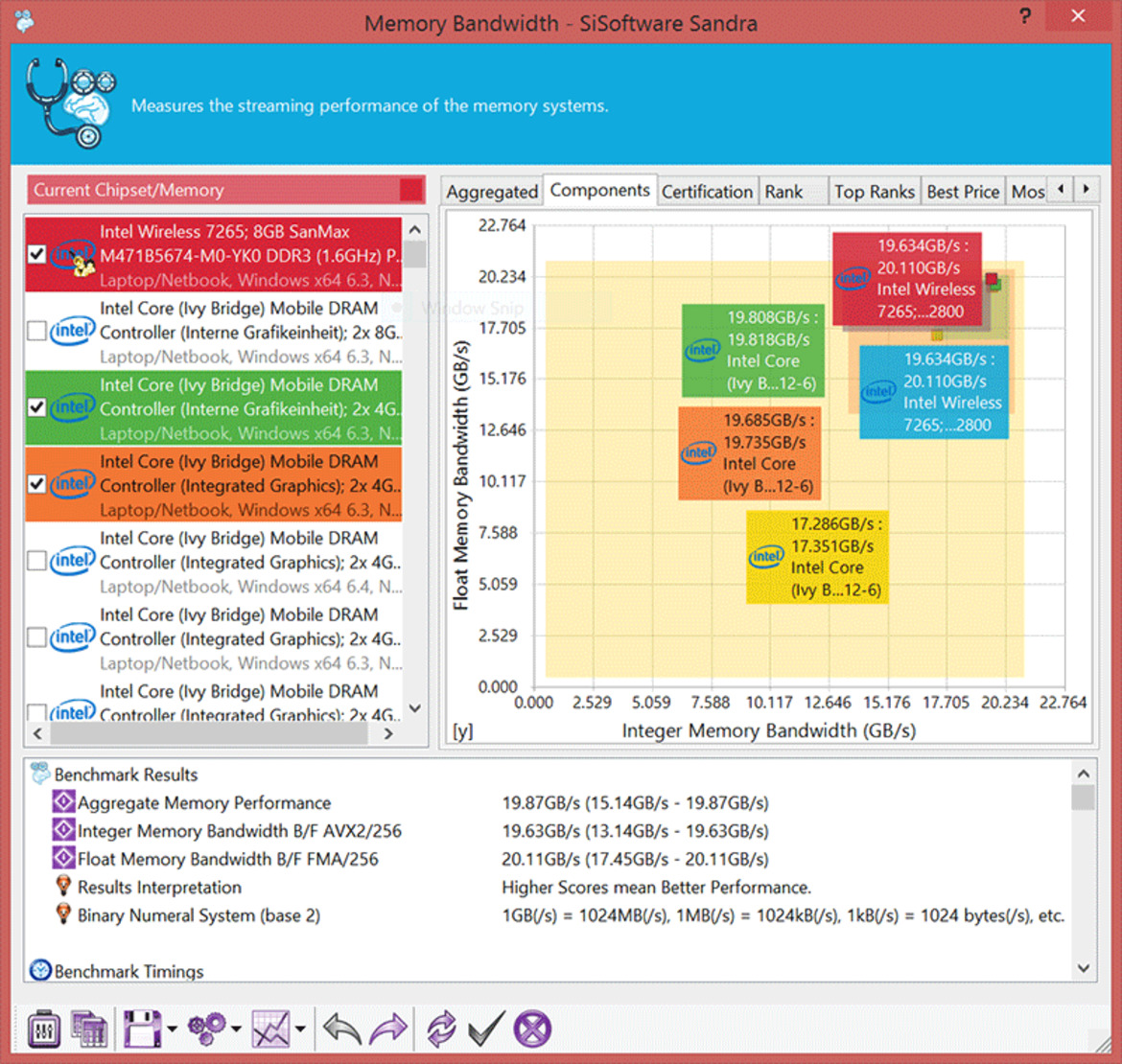Click the copy results table icon
The width and height of the screenshot is (1122, 1064).
[x=89, y=1029]
